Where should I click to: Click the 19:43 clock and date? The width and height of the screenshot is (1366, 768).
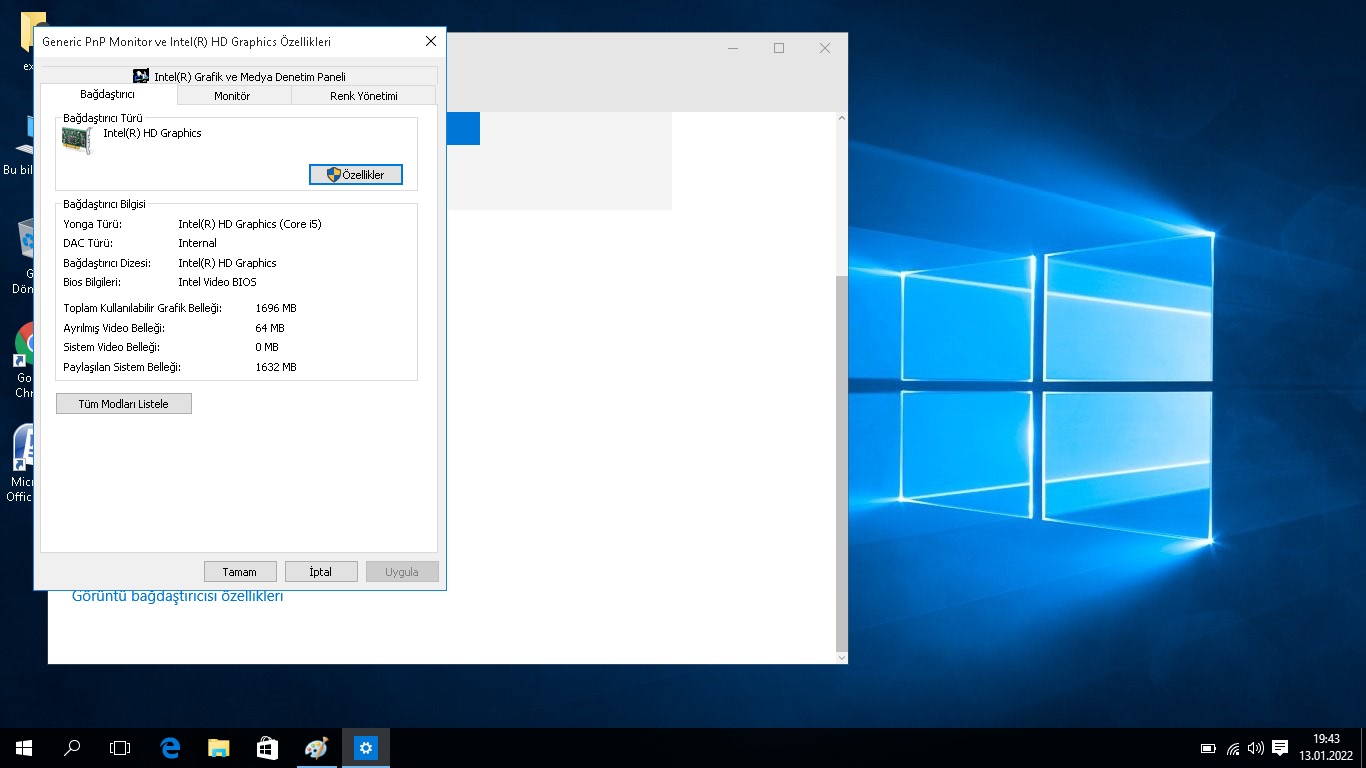point(1326,747)
